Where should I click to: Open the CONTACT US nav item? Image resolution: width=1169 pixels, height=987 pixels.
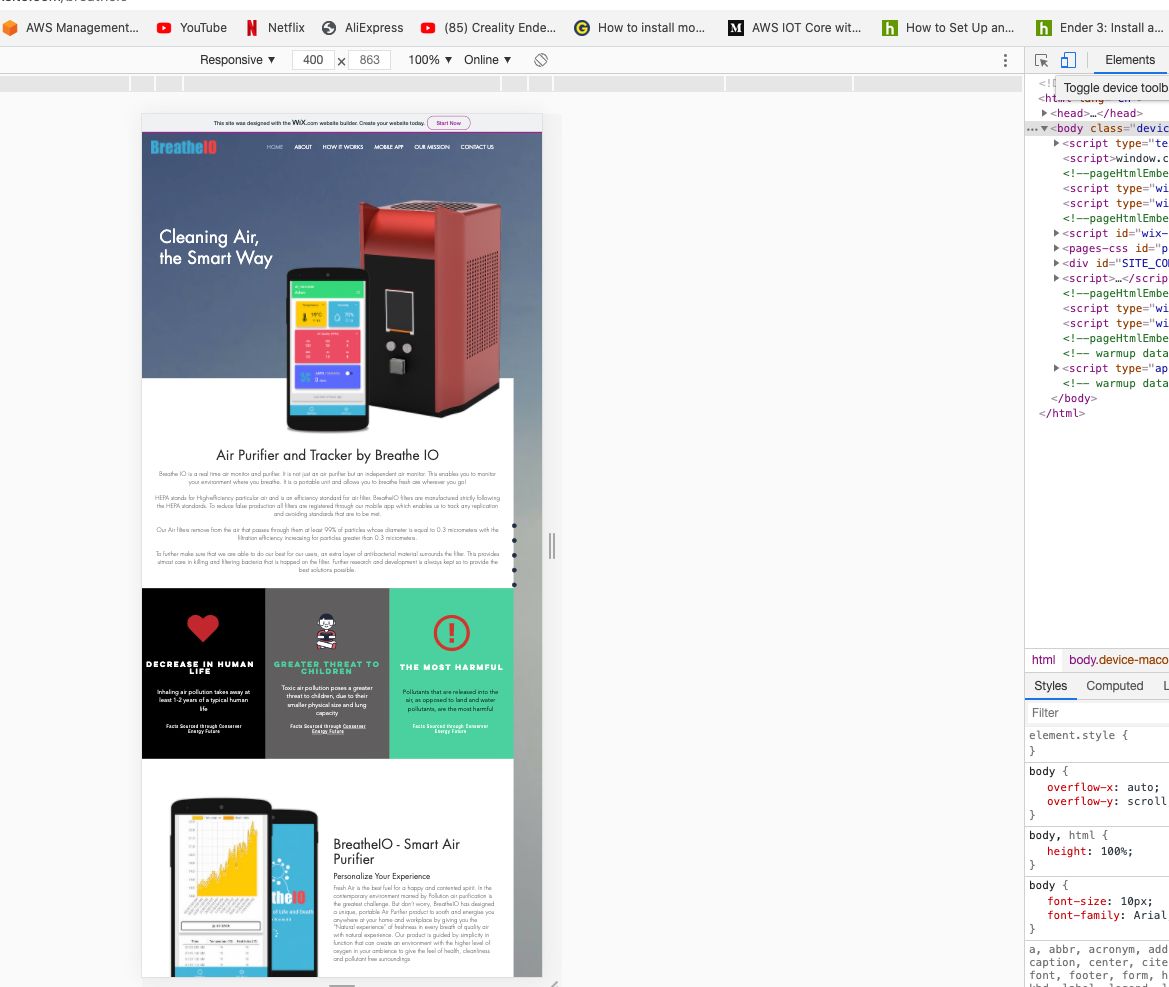tap(477, 147)
